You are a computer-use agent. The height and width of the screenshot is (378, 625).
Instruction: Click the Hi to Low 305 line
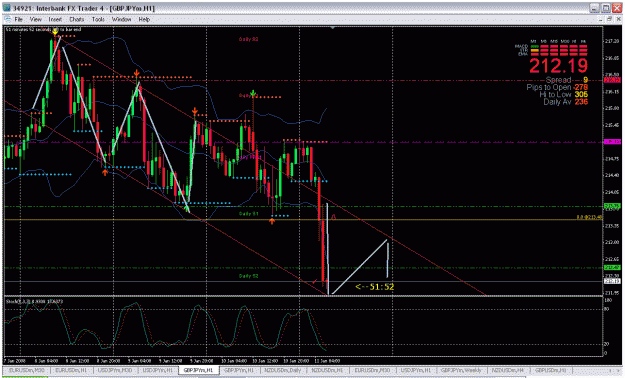pyautogui.click(x=564, y=94)
